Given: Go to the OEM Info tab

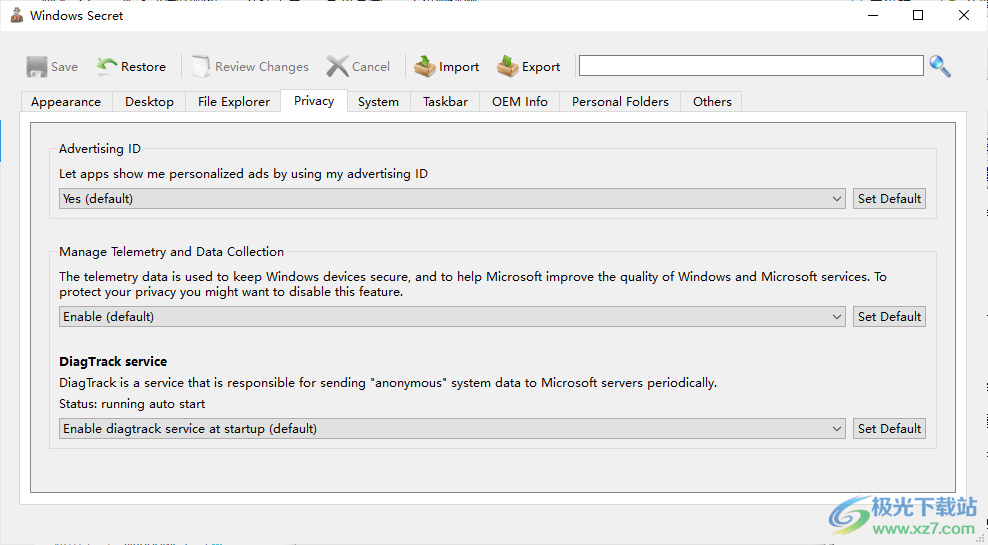Looking at the screenshot, I should (520, 102).
